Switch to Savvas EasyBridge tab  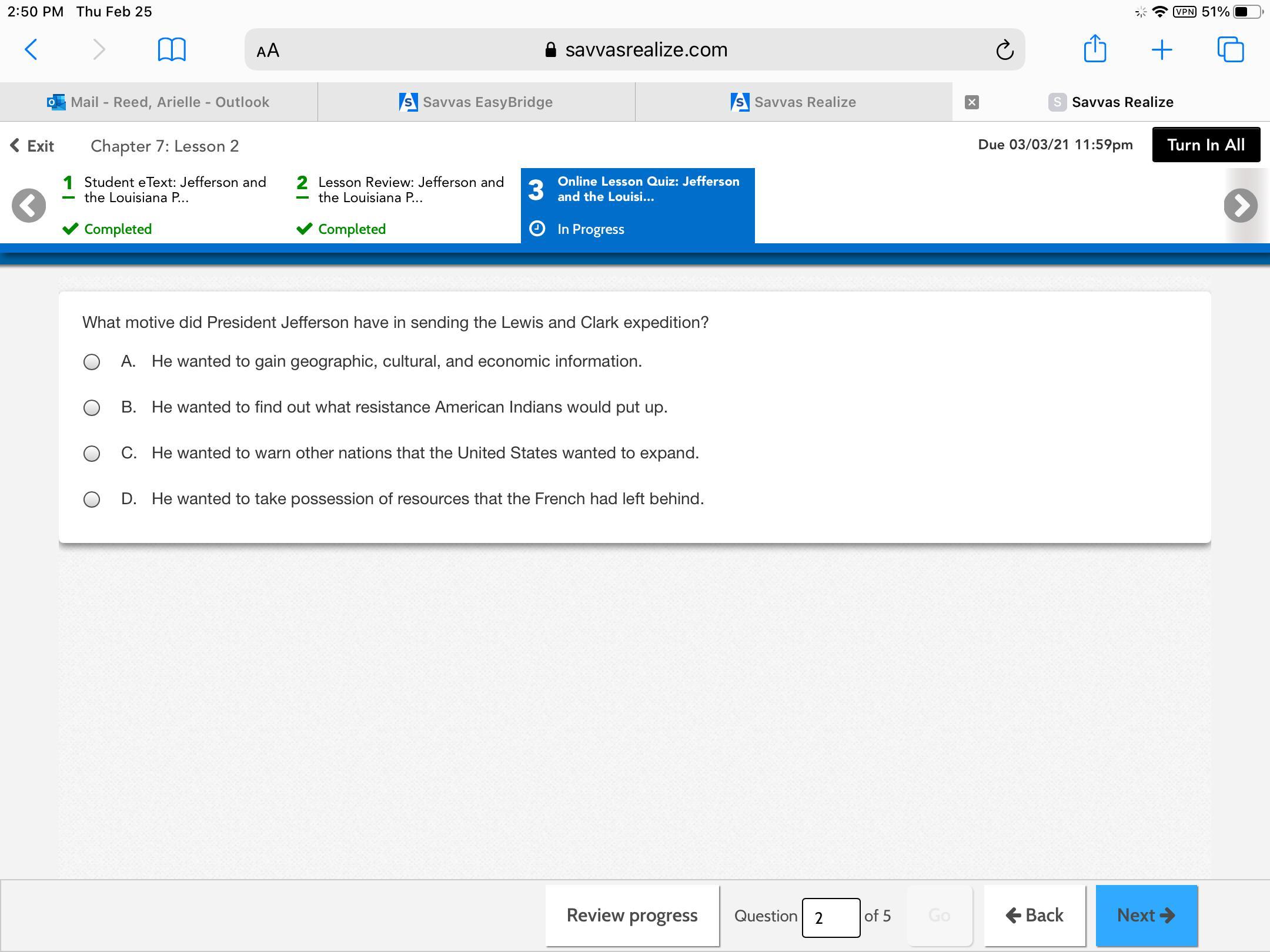[x=476, y=102]
